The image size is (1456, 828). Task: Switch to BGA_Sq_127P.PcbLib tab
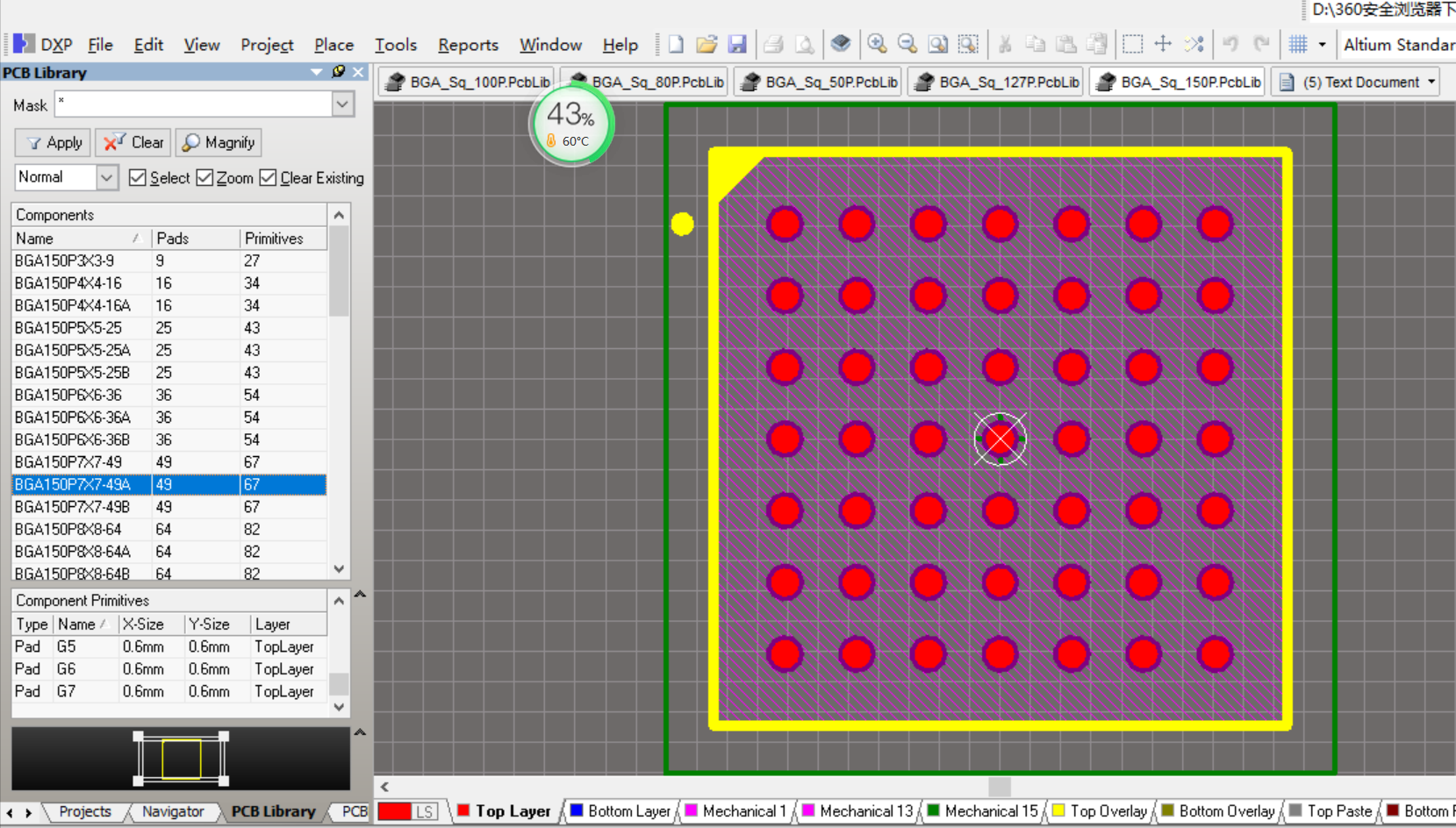coord(996,82)
